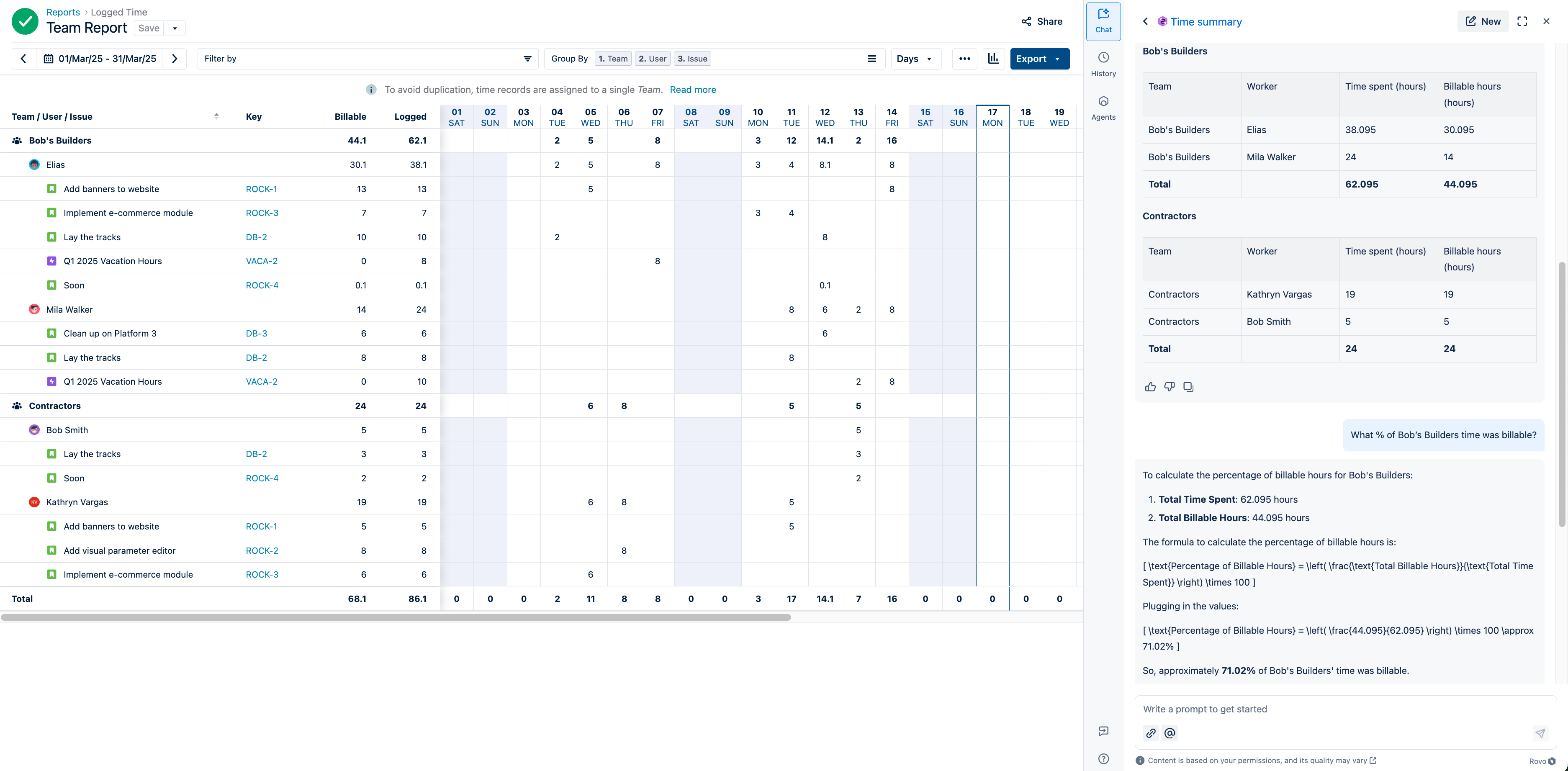Open the chart view icon

point(993,59)
